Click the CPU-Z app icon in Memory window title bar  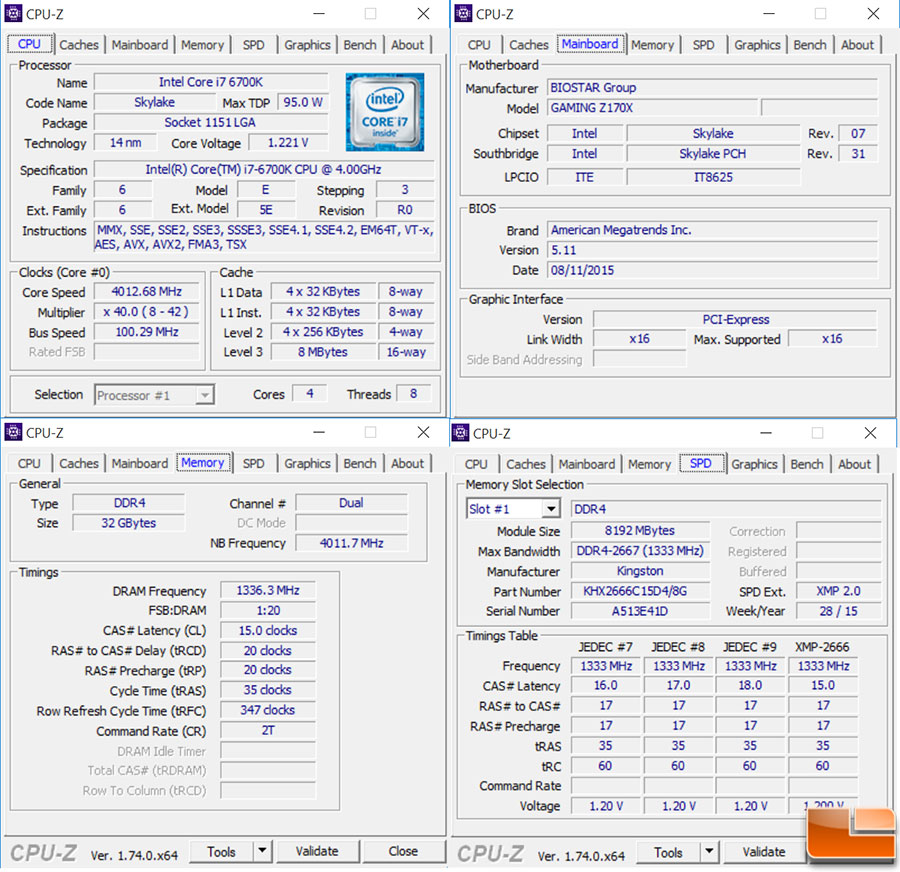[13, 432]
